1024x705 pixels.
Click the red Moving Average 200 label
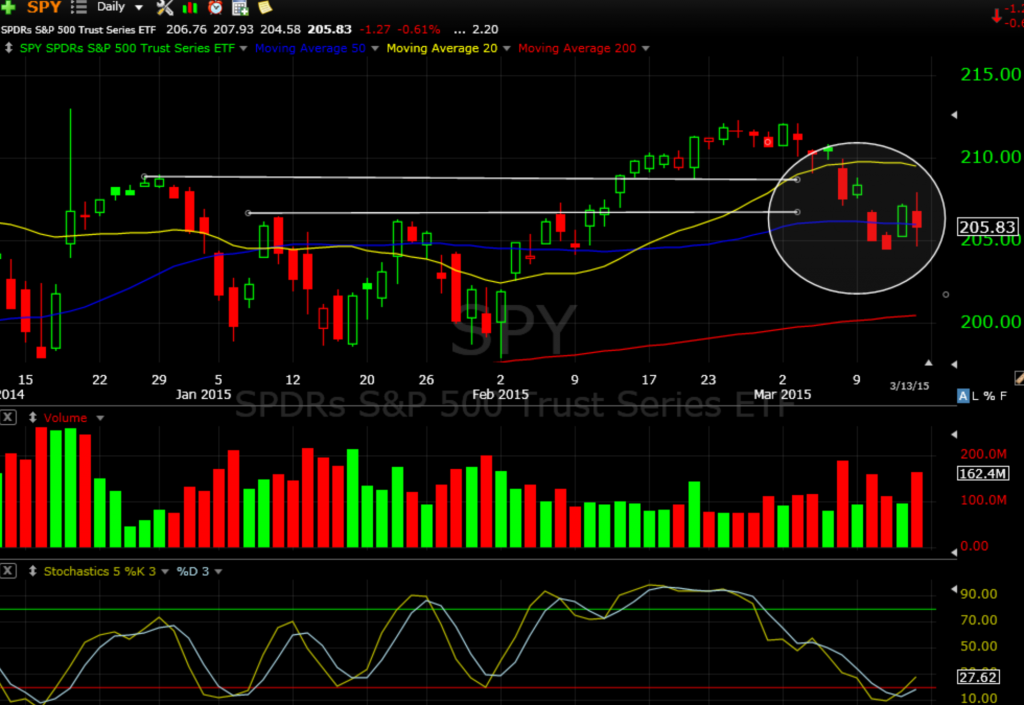click(x=577, y=48)
